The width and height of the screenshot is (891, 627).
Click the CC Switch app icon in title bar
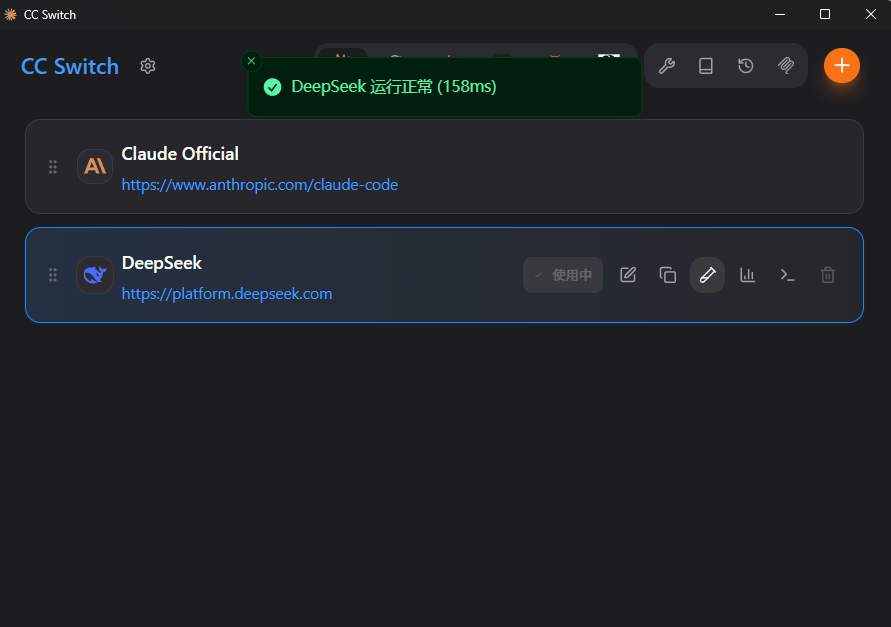tap(10, 14)
